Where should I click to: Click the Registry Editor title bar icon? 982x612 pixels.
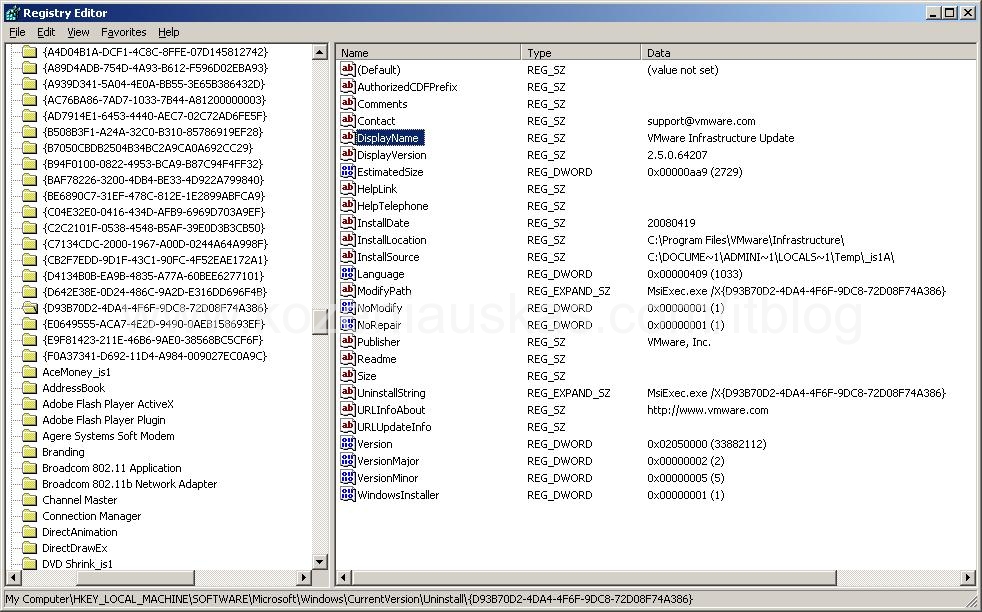[12, 13]
